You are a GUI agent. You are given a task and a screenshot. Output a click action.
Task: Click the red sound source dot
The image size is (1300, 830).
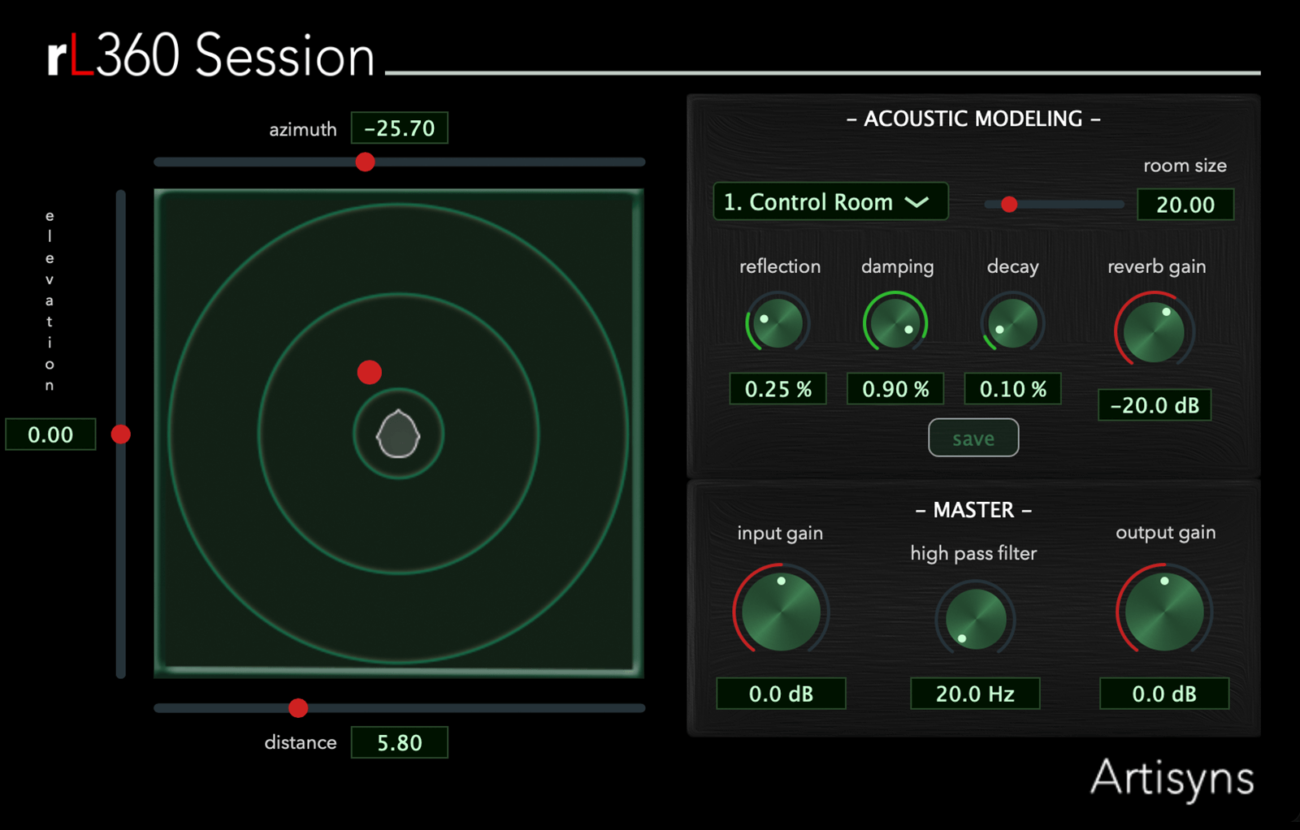(x=370, y=372)
